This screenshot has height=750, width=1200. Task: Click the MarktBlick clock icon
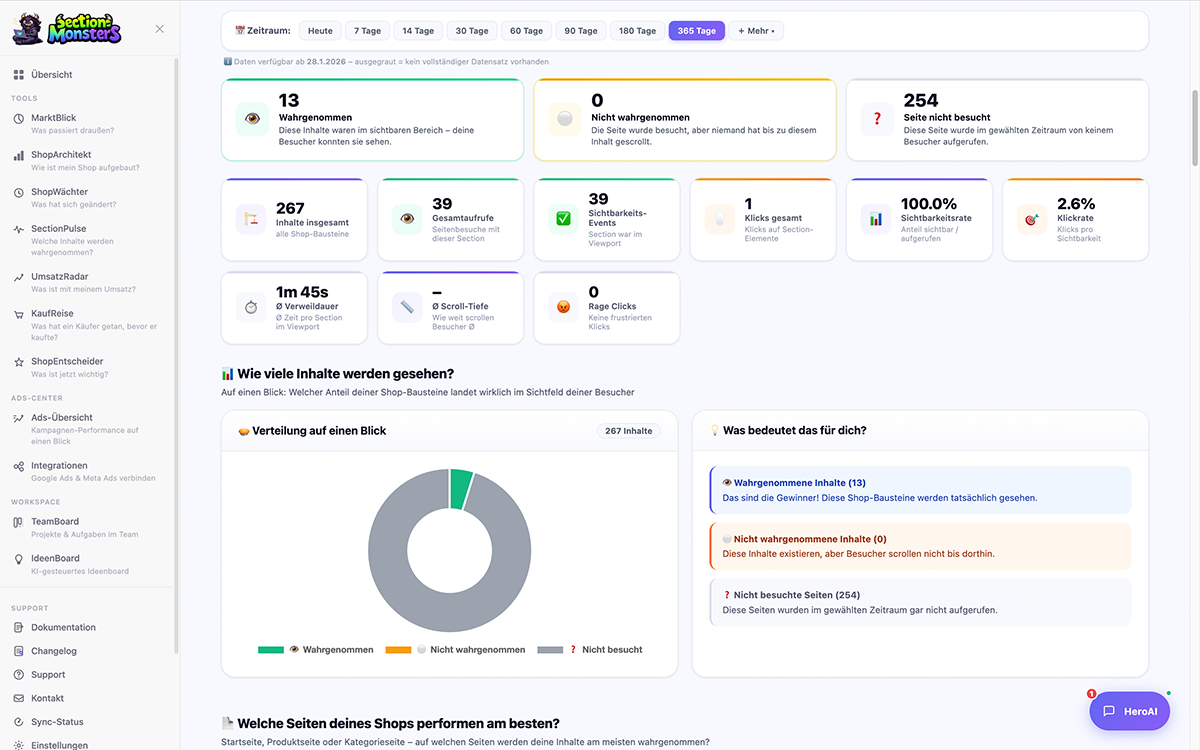[19, 119]
